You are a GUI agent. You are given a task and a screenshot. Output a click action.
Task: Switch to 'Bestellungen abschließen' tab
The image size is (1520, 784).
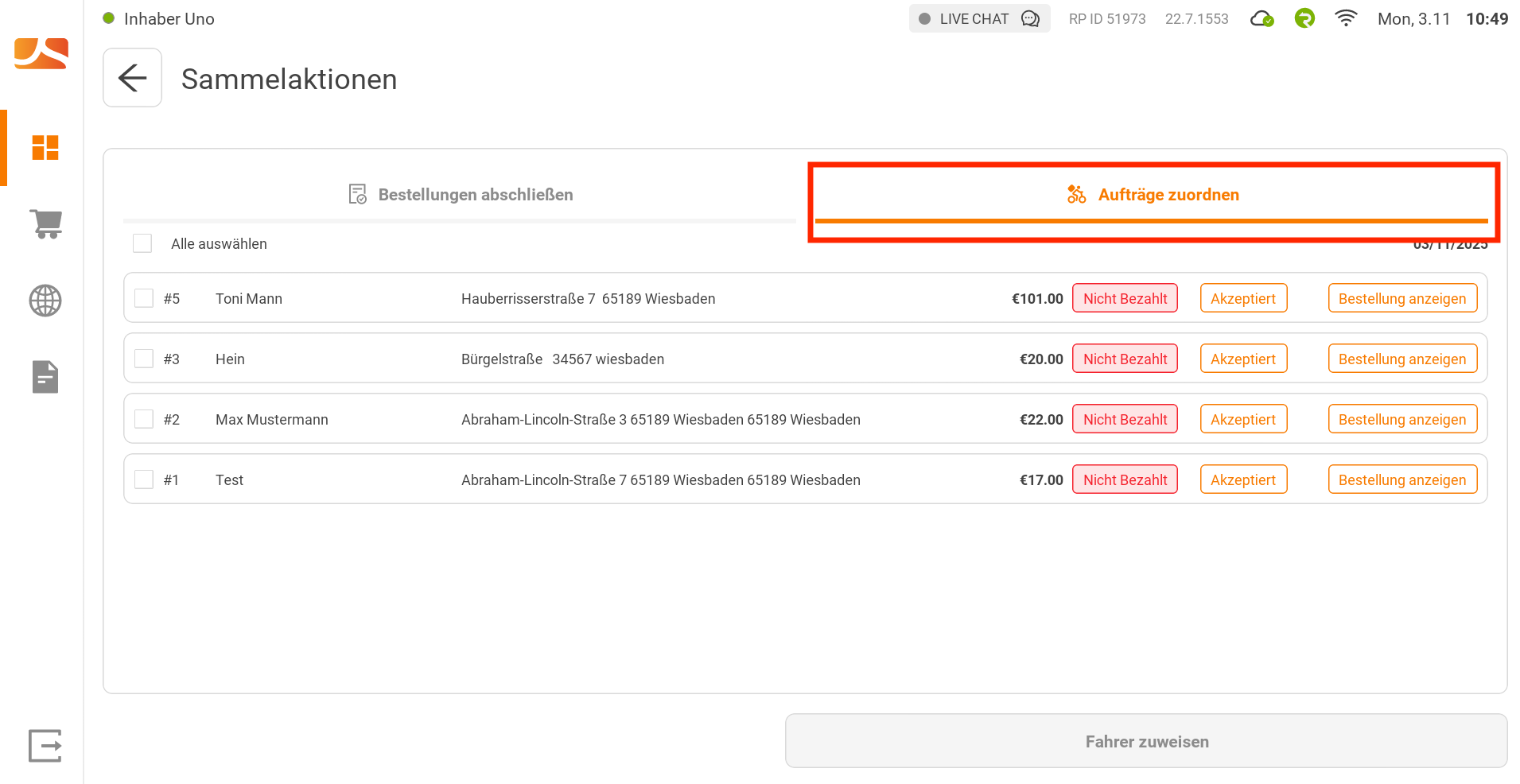[461, 195]
